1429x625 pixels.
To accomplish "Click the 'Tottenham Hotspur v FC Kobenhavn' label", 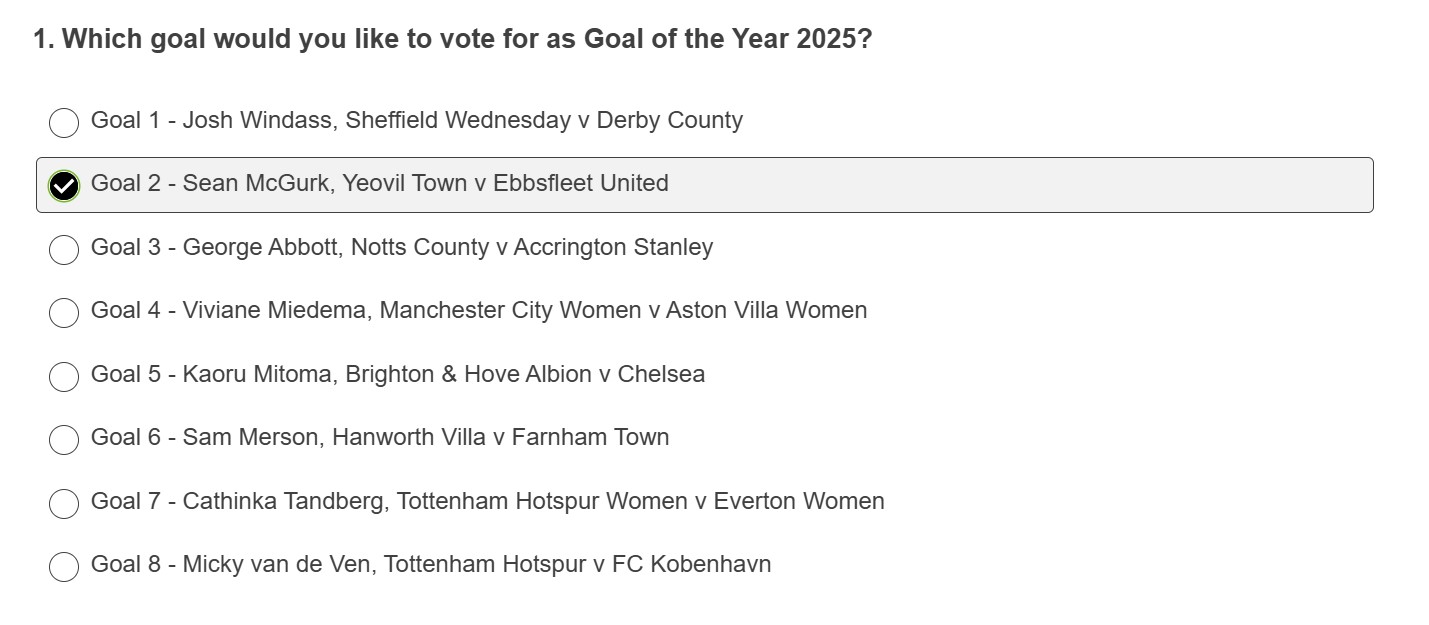I will click(x=577, y=564).
